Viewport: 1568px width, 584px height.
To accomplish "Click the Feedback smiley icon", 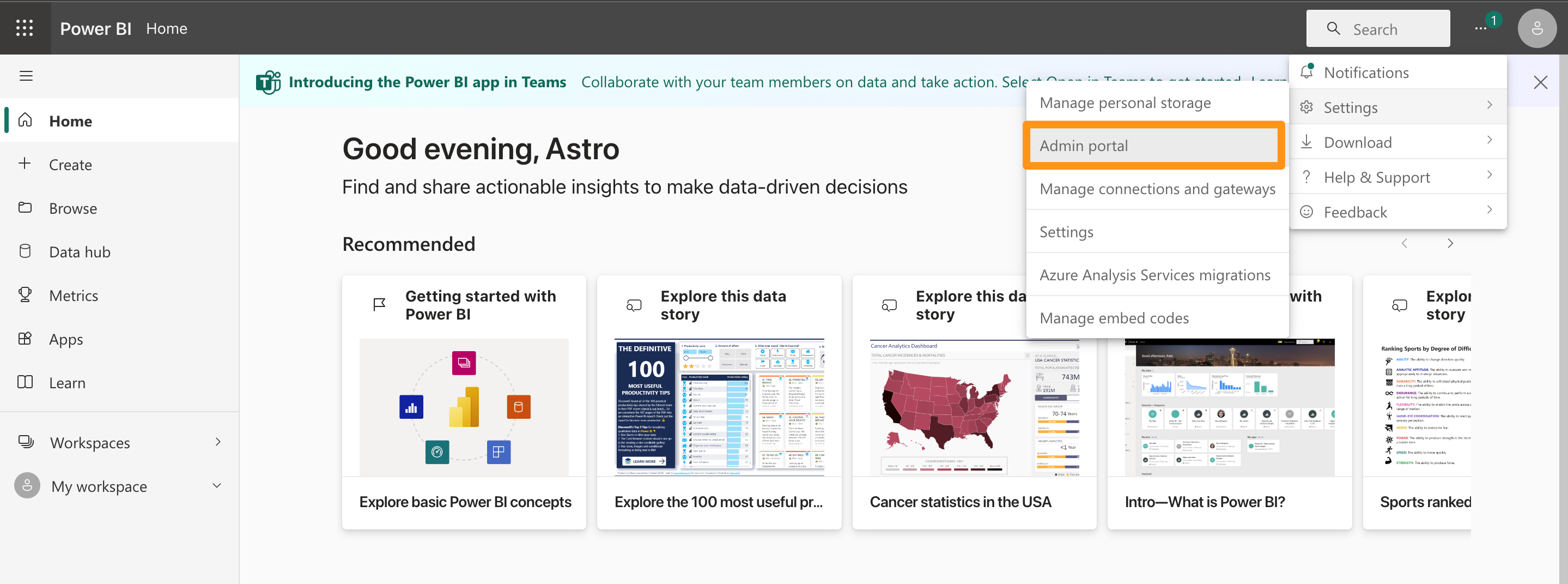I will 1306,212.
